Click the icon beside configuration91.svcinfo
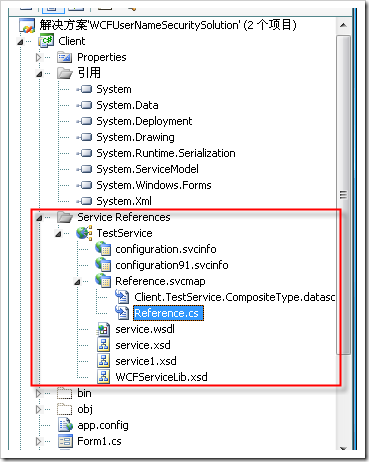This screenshot has height=462, width=369. click(103, 265)
